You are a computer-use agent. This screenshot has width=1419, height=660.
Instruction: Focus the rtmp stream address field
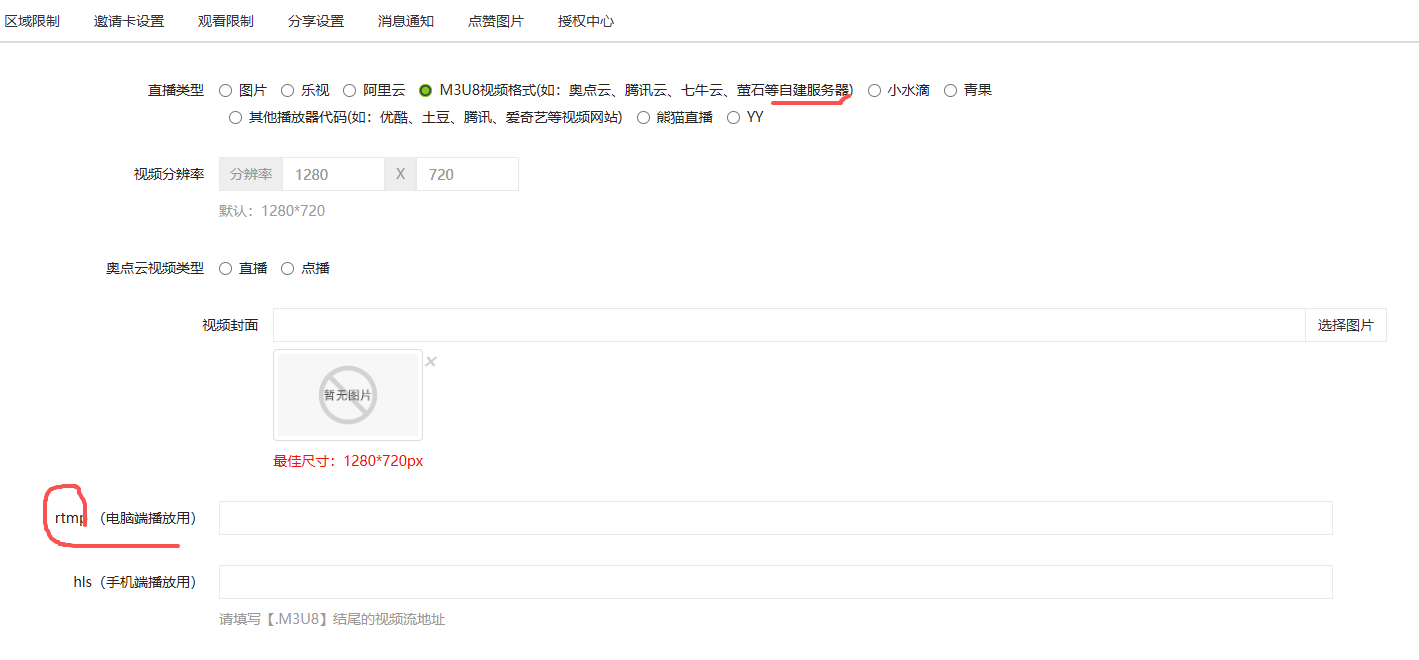(775, 518)
